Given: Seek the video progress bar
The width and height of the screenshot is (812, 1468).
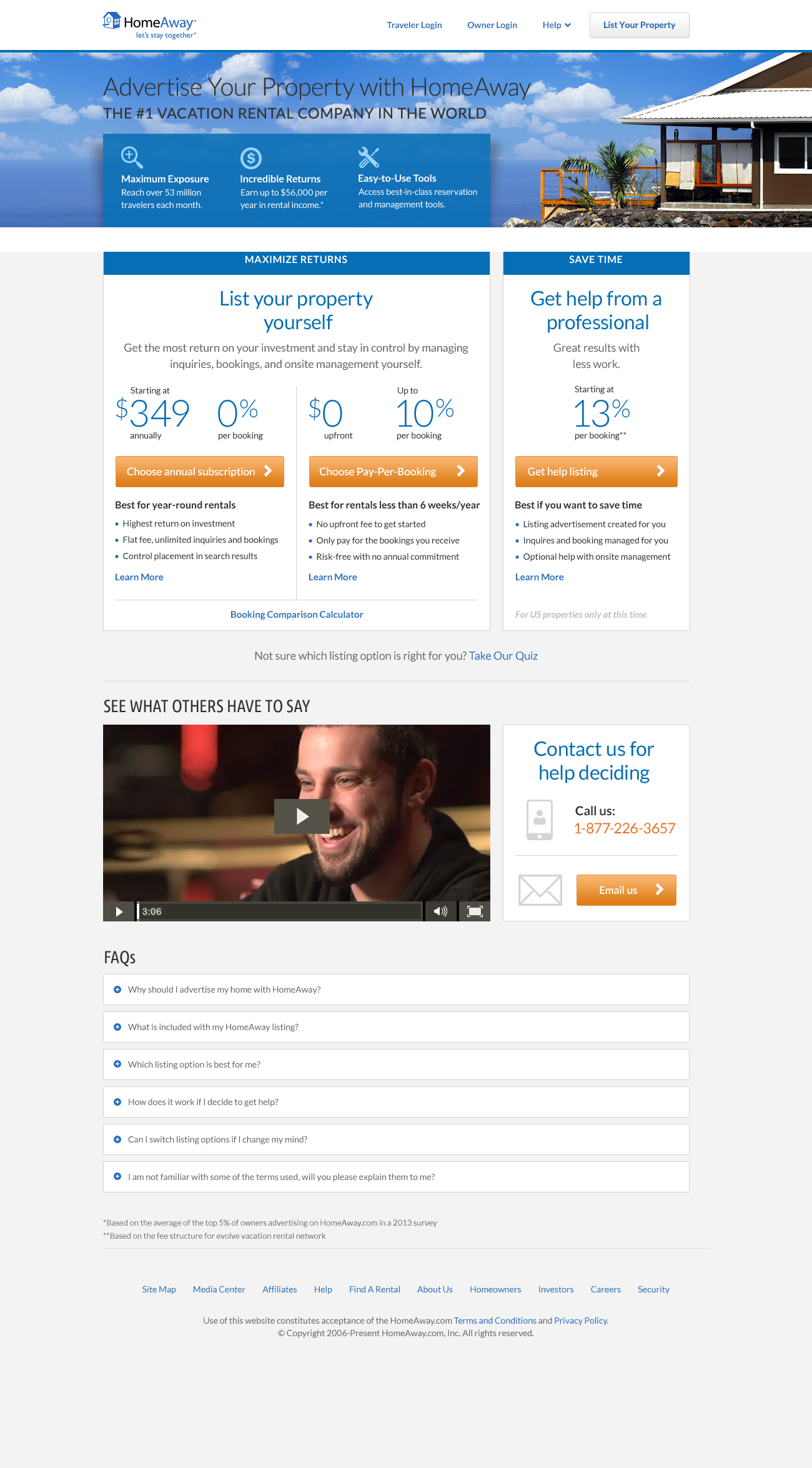Looking at the screenshot, I should 279,911.
